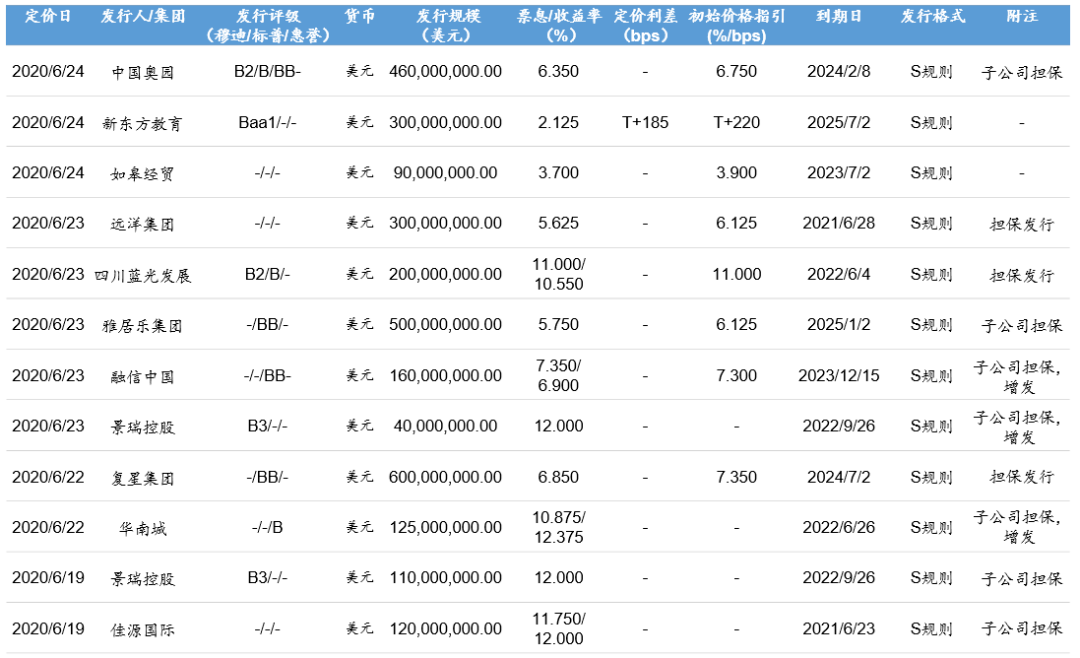Click rating cell -/-/B

click(x=268, y=528)
